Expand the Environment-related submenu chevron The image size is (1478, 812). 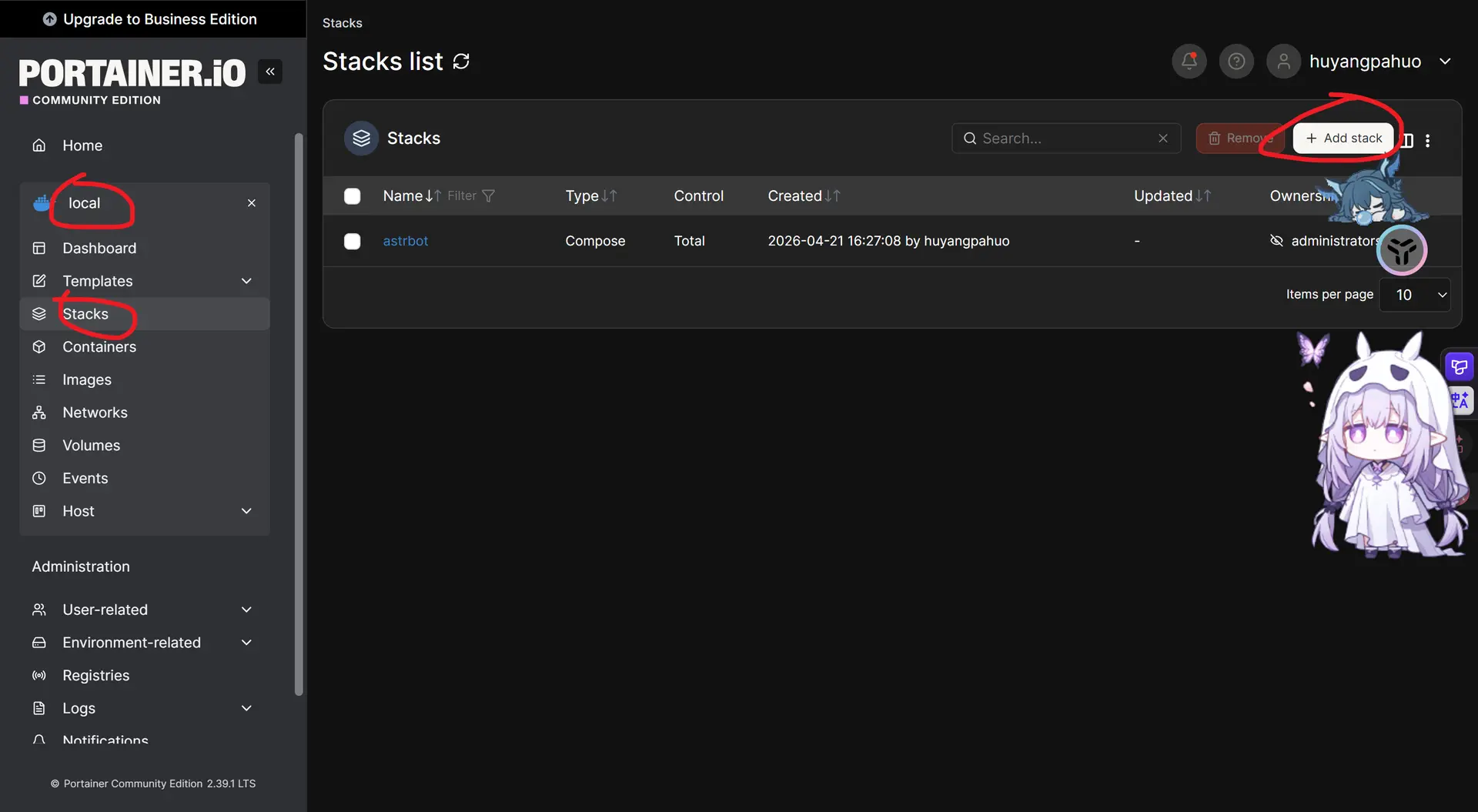246,643
